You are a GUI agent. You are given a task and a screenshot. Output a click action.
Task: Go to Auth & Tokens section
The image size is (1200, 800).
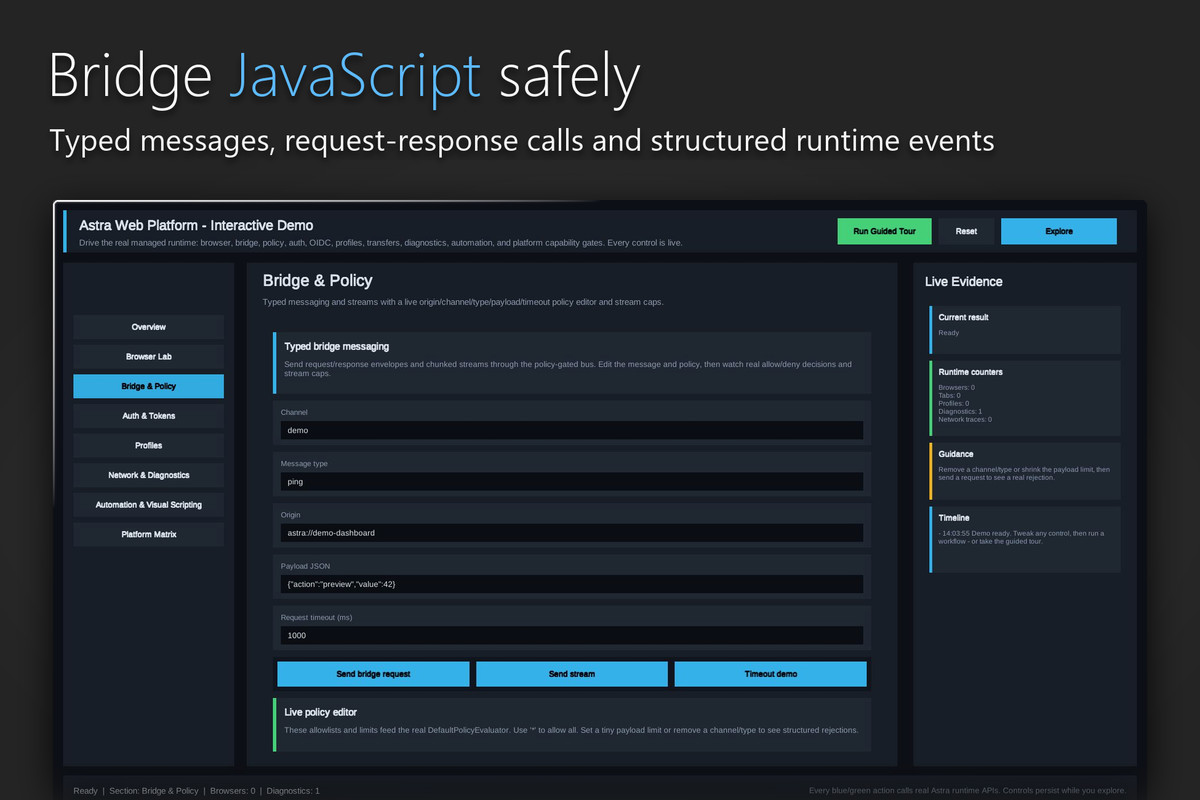coord(148,416)
